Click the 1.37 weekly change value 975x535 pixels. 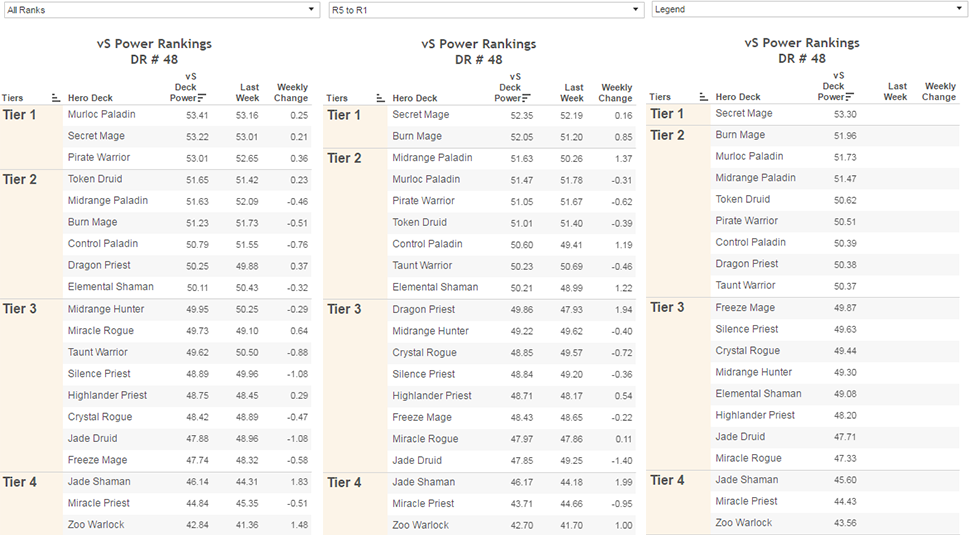pos(624,159)
